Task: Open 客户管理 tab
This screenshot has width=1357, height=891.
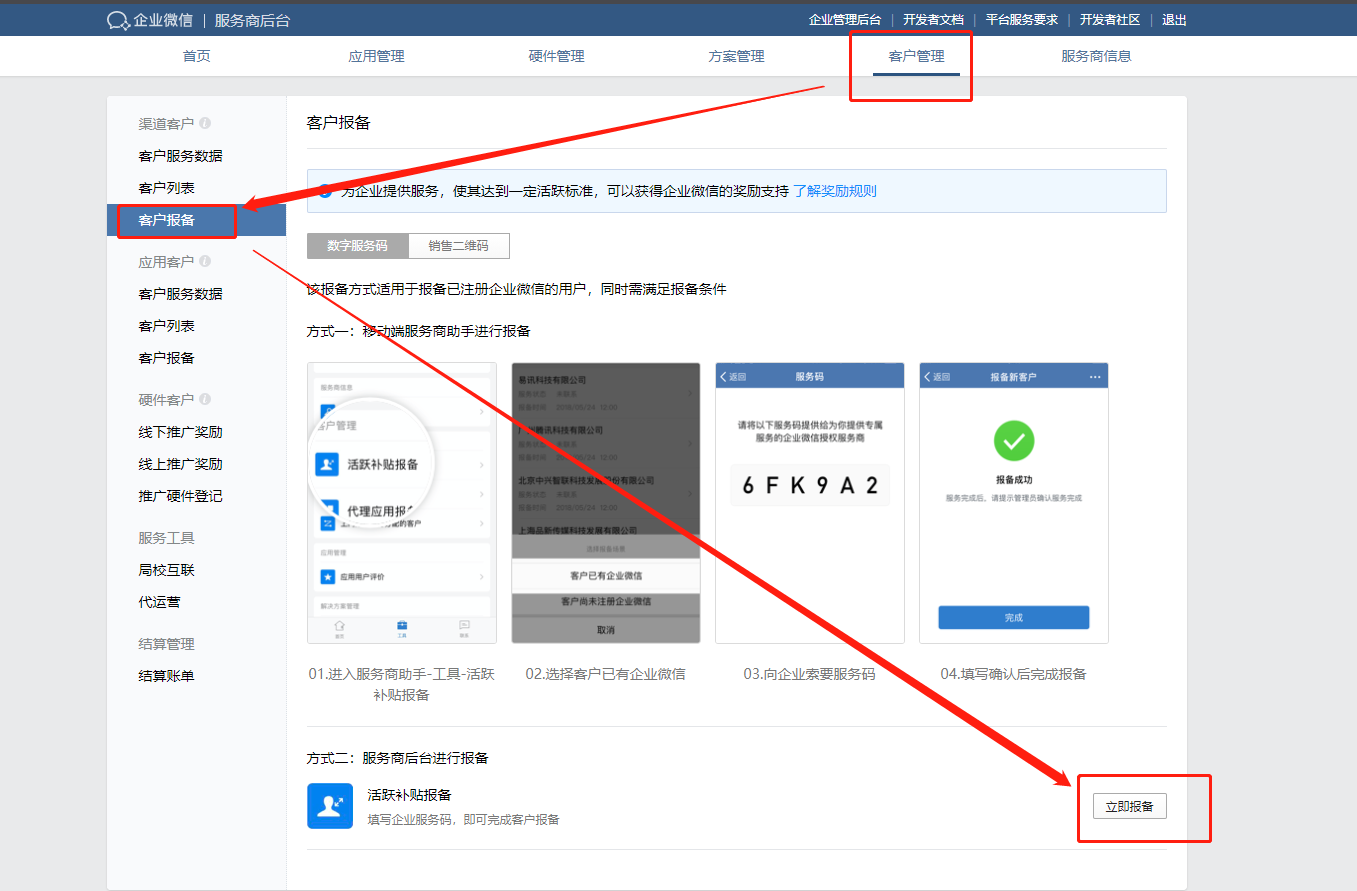Action: (x=917, y=56)
